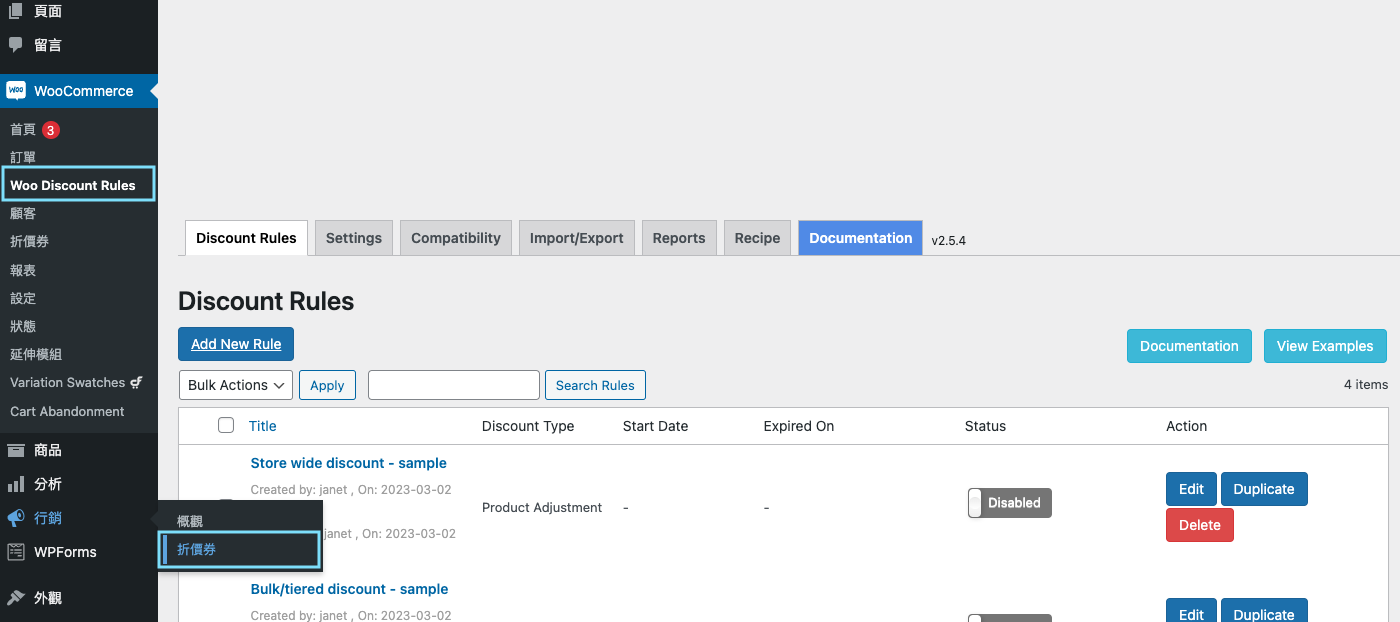Click the Add New Rule button
This screenshot has width=1400, height=622.
[x=236, y=344]
